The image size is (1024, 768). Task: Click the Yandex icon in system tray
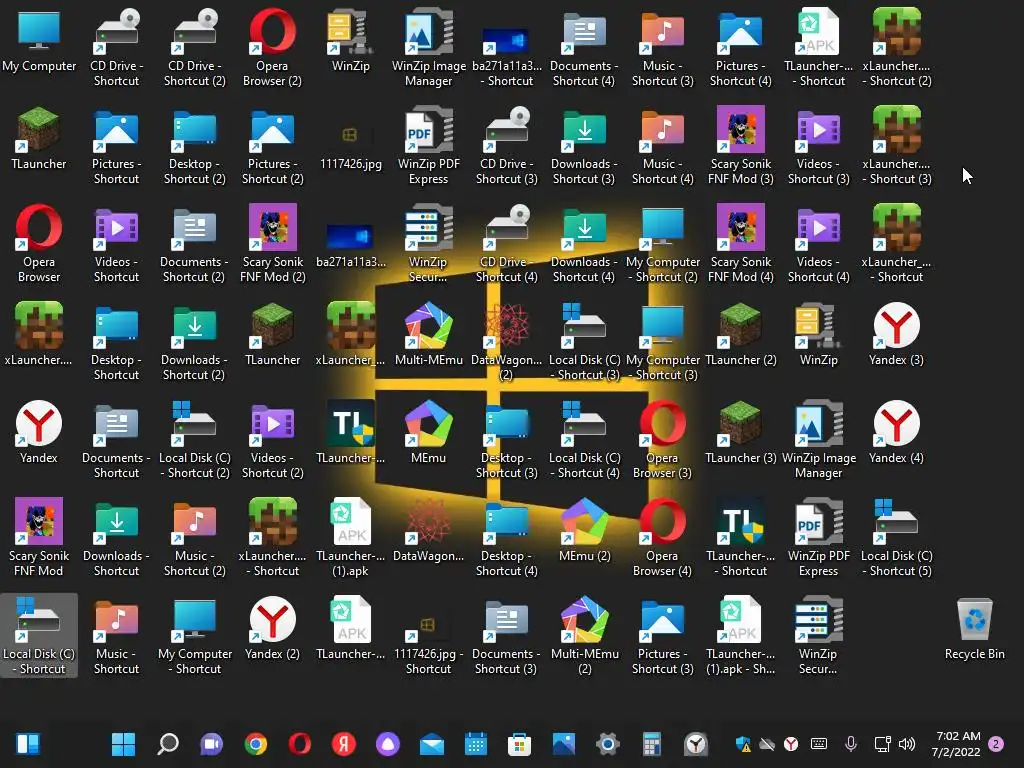(791, 743)
